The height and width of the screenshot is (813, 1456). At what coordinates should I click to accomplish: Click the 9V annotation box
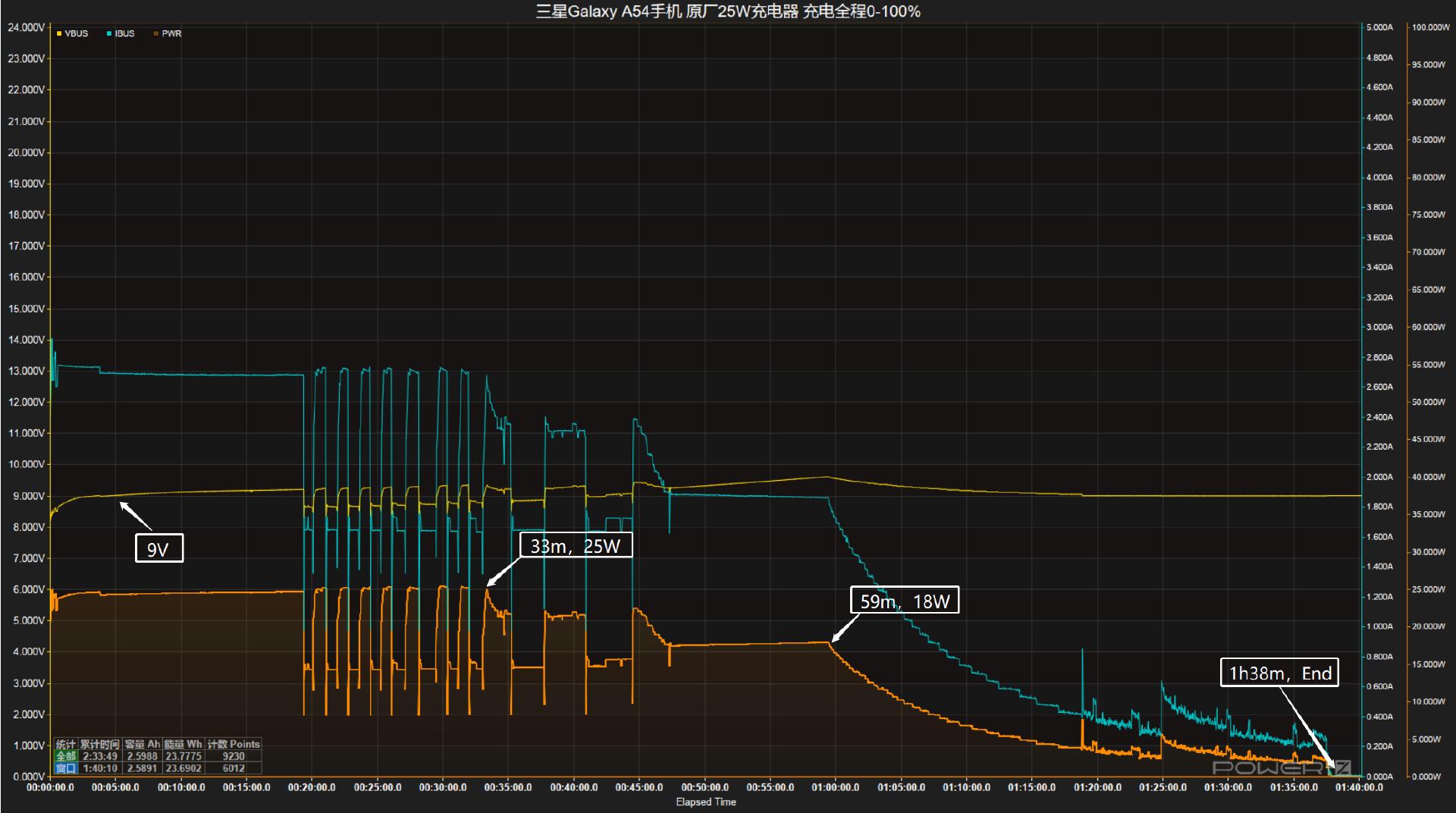159,548
